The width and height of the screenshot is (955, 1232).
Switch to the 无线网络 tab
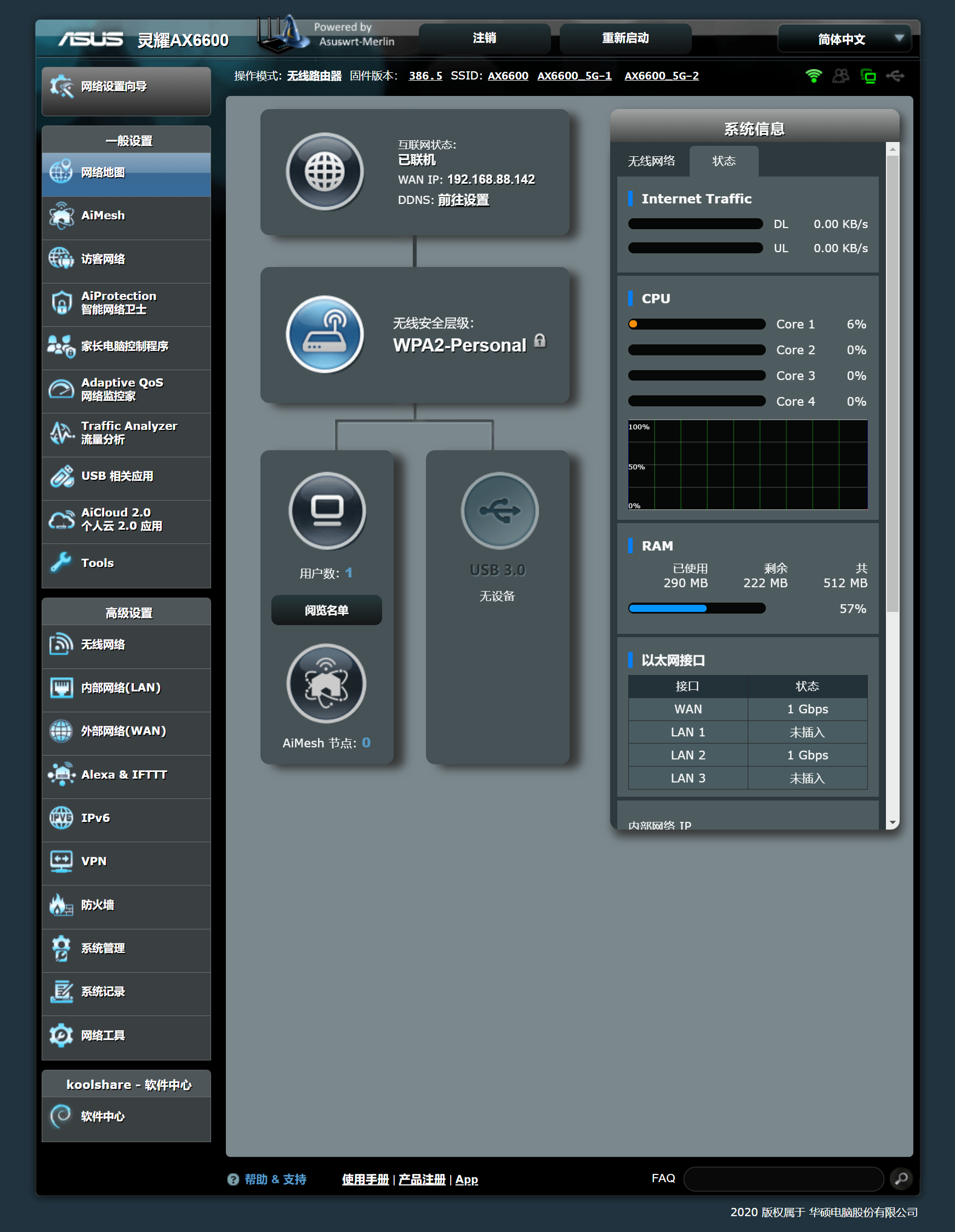[651, 161]
